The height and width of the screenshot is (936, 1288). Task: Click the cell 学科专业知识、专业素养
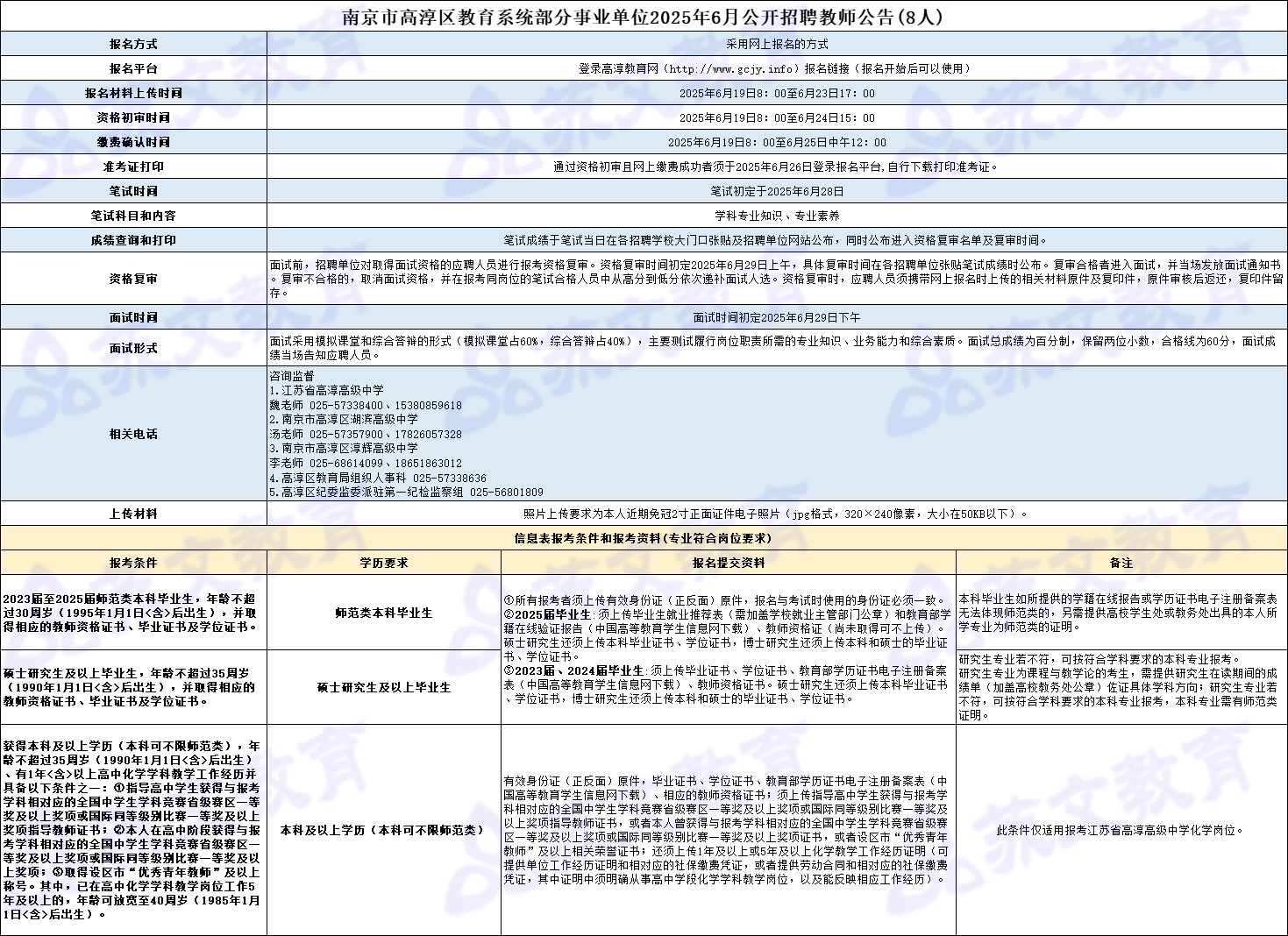pos(777,216)
